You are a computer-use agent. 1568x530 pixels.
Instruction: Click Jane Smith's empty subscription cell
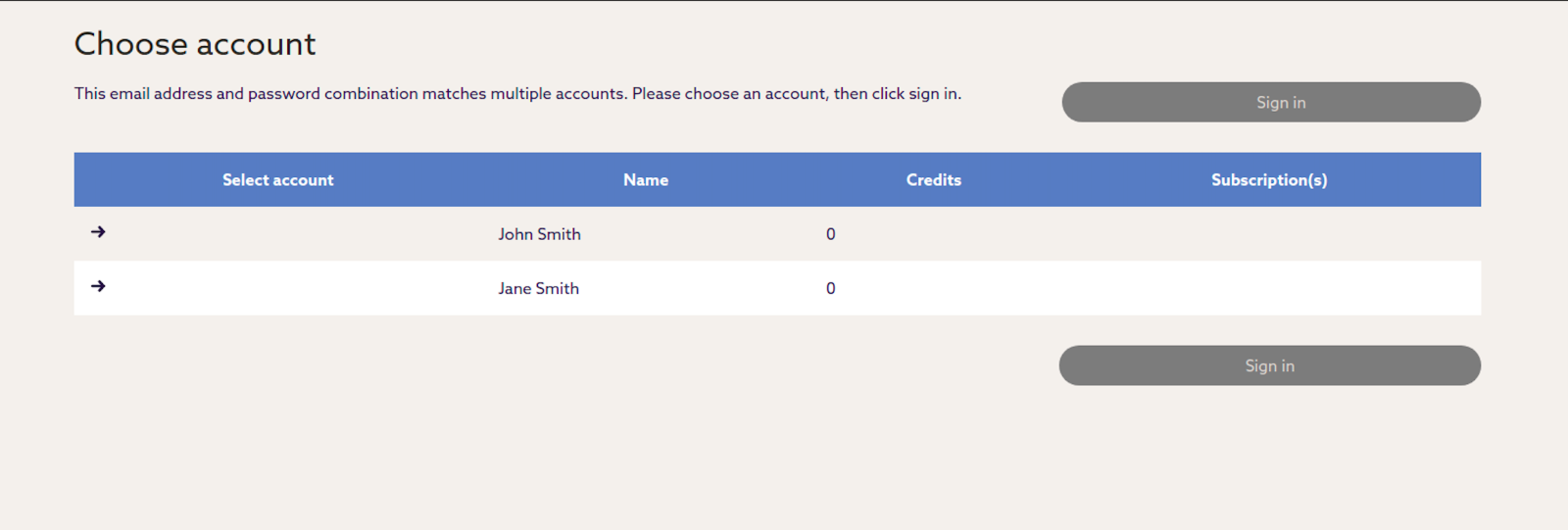point(1269,288)
